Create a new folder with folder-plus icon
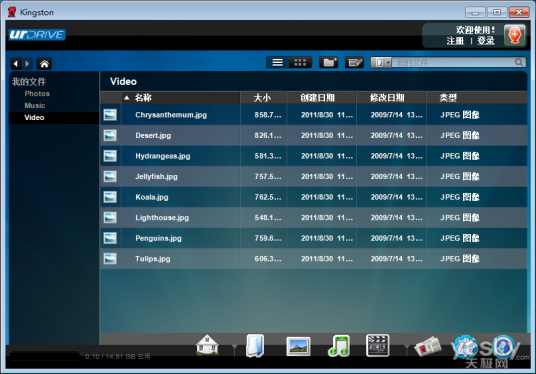 tap(329, 63)
